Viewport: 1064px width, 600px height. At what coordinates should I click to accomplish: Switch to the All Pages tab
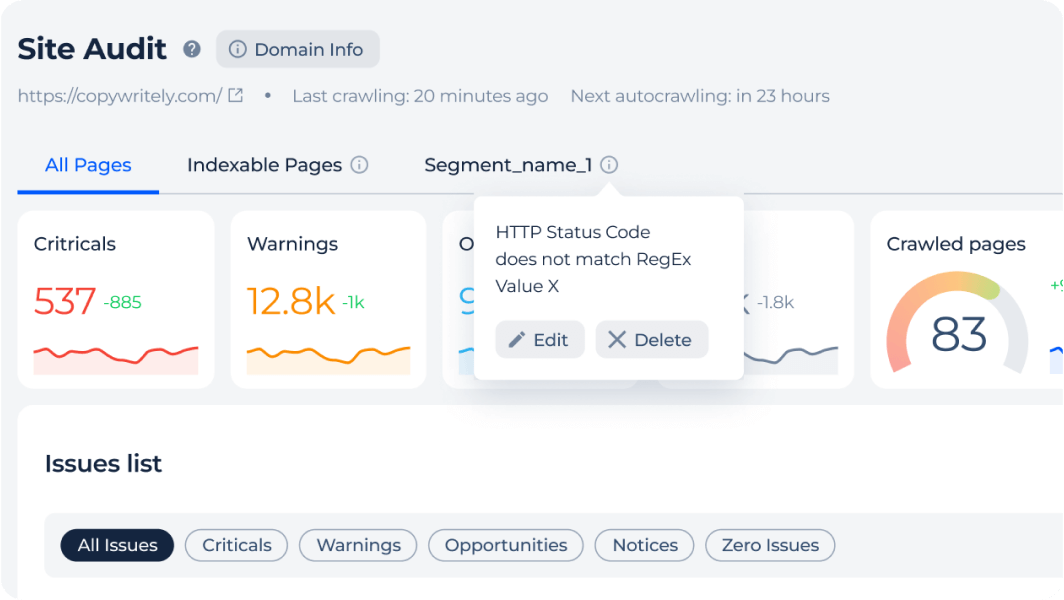pyautogui.click(x=88, y=165)
